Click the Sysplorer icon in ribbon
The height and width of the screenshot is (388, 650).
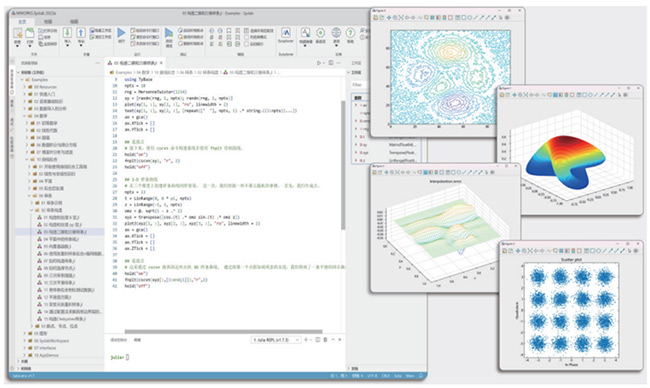coord(286,33)
